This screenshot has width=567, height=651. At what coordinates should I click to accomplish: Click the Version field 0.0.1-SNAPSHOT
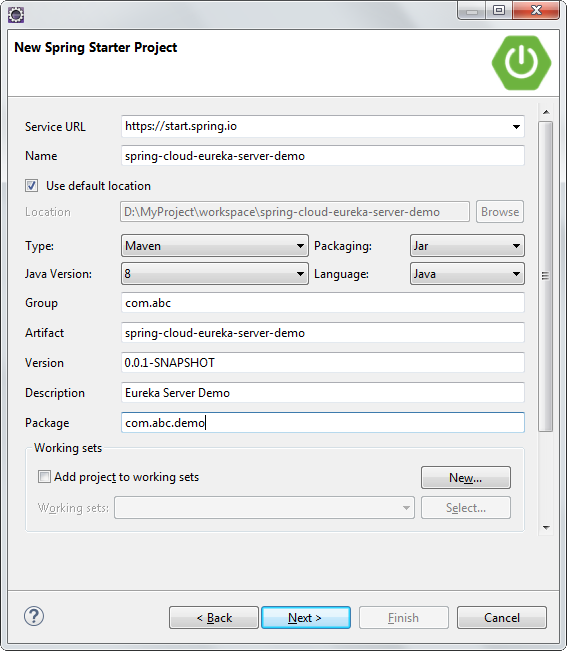point(323,362)
